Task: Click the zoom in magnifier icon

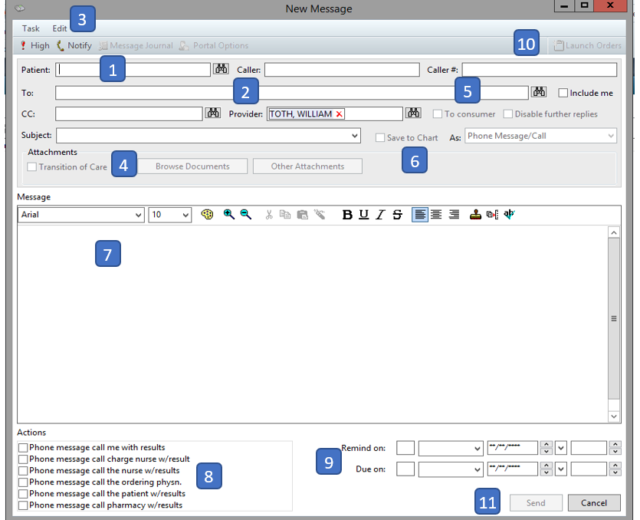Action: pos(229,215)
